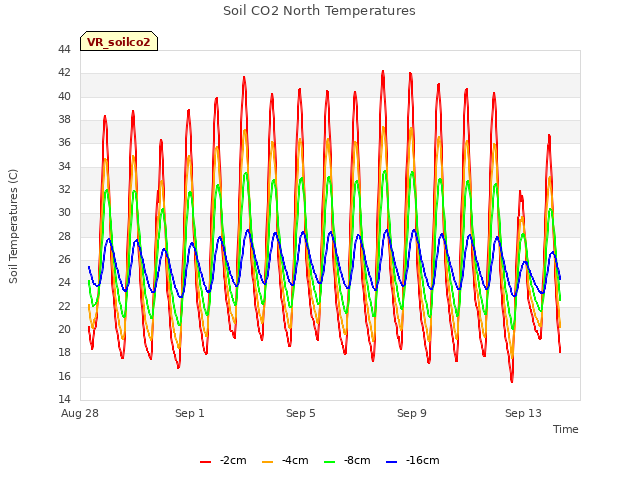640x480 pixels.
Task: Click the 20 y-axis tick label
Action: [64, 329]
